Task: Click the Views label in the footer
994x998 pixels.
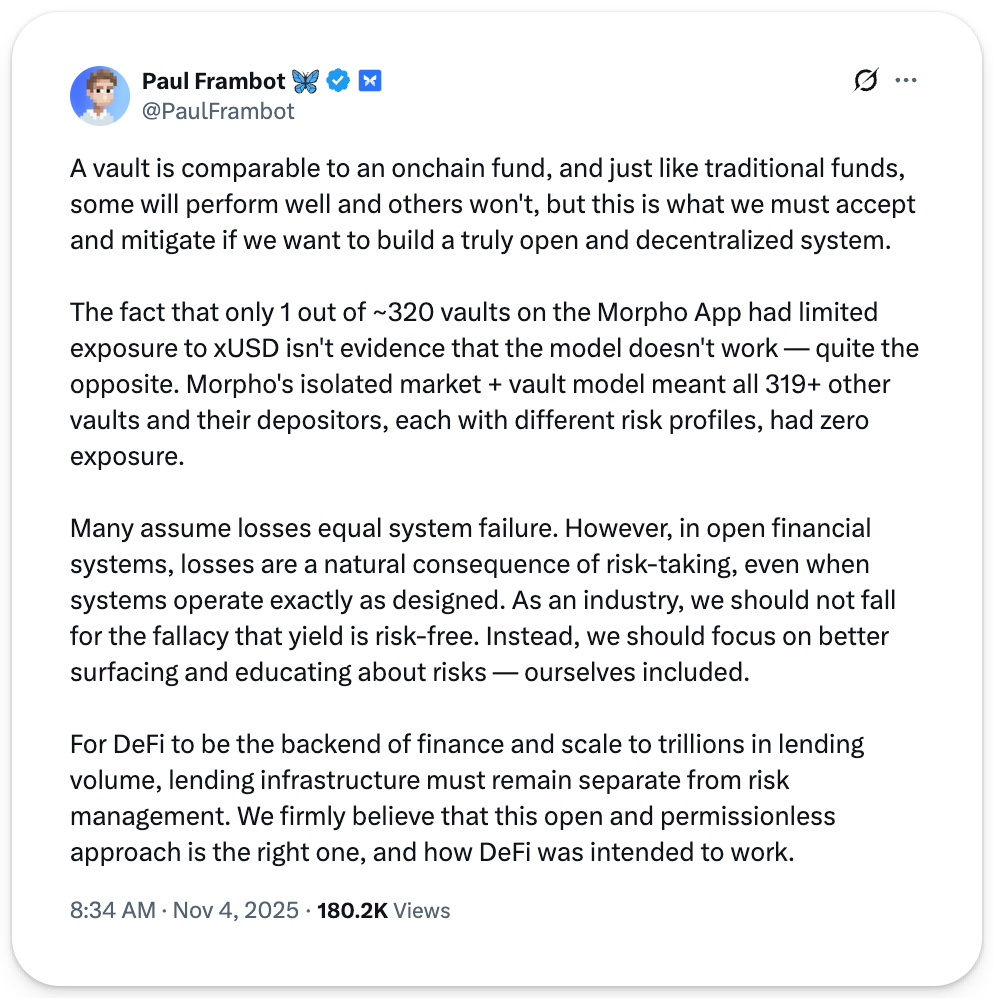Action: pyautogui.click(x=421, y=911)
